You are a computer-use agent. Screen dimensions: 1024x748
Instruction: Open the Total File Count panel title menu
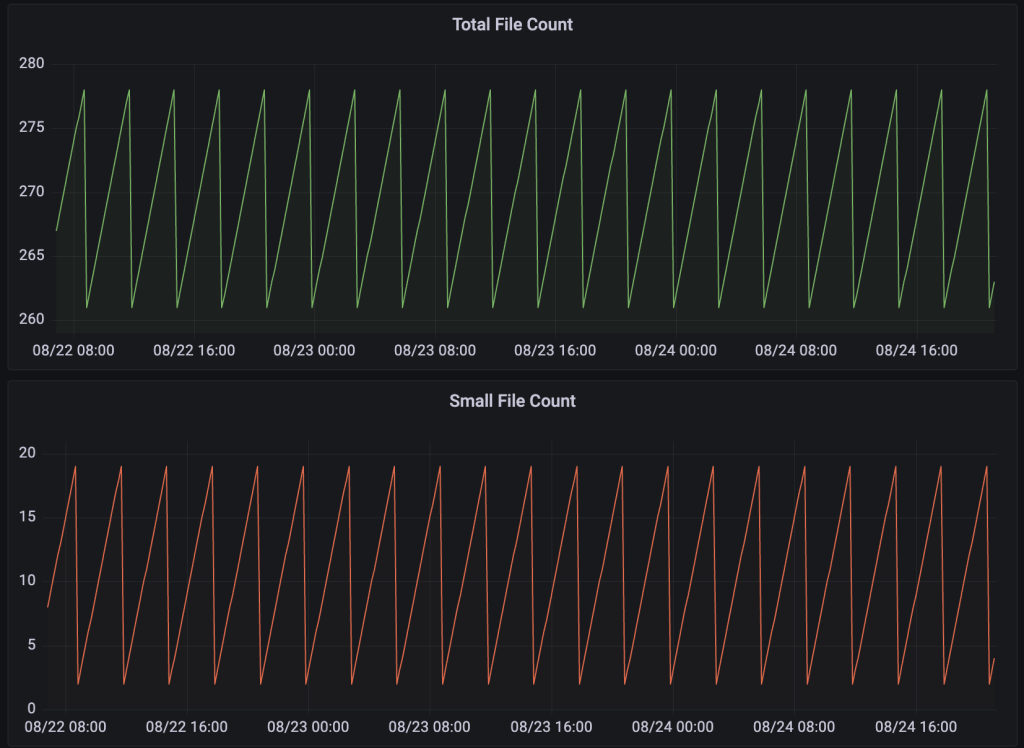click(512, 25)
